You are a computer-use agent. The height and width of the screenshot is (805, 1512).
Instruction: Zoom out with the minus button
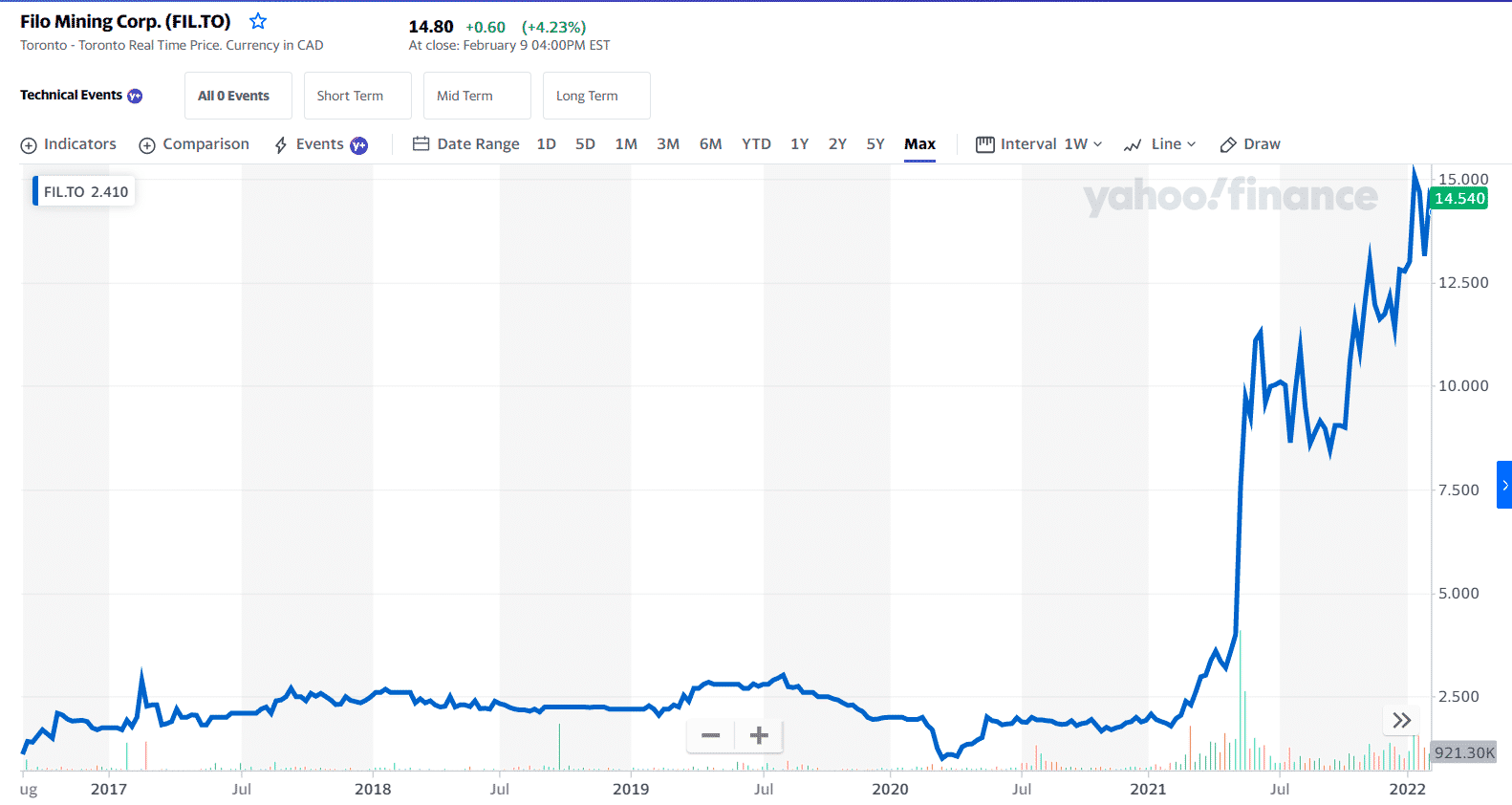(x=710, y=735)
